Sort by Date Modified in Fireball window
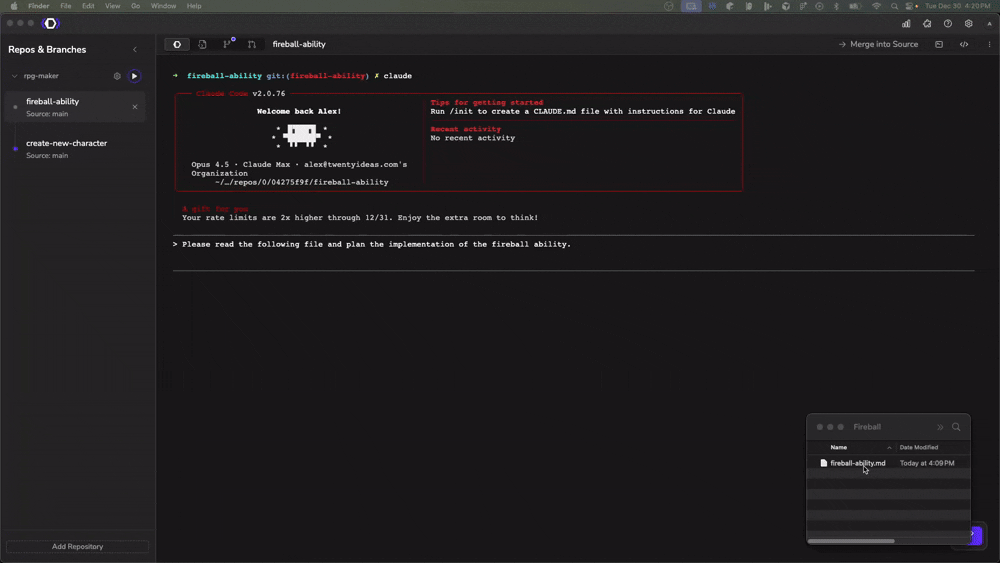The image size is (1000, 563). tap(918, 447)
